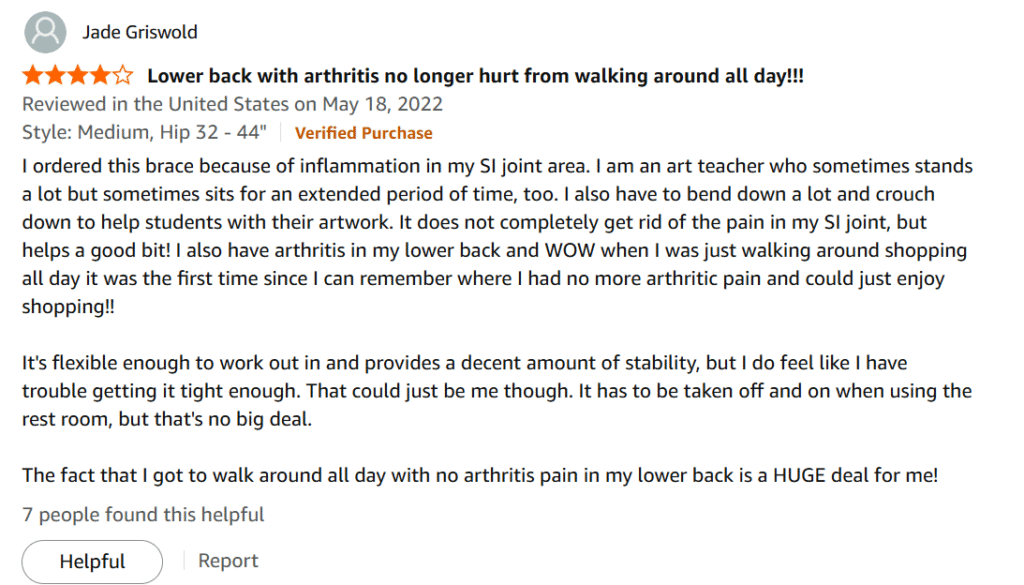
Task: Click the empty fifth rating star
Action: tap(122, 76)
